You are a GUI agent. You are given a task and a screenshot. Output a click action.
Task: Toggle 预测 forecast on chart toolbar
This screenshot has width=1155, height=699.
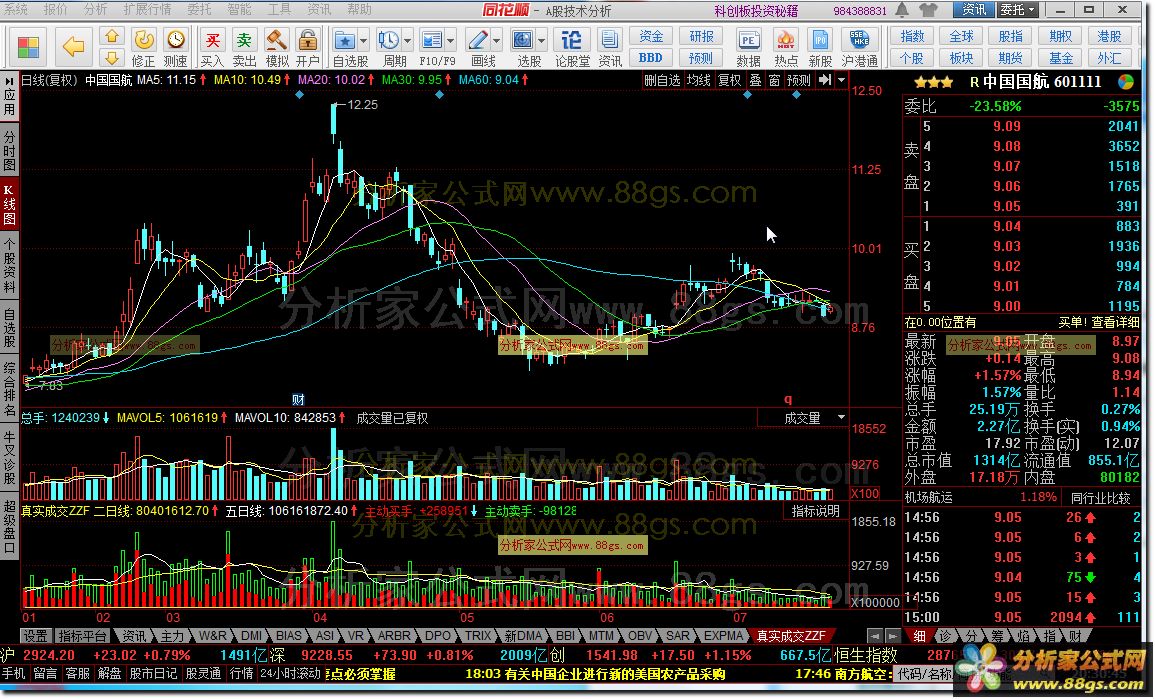click(x=799, y=80)
